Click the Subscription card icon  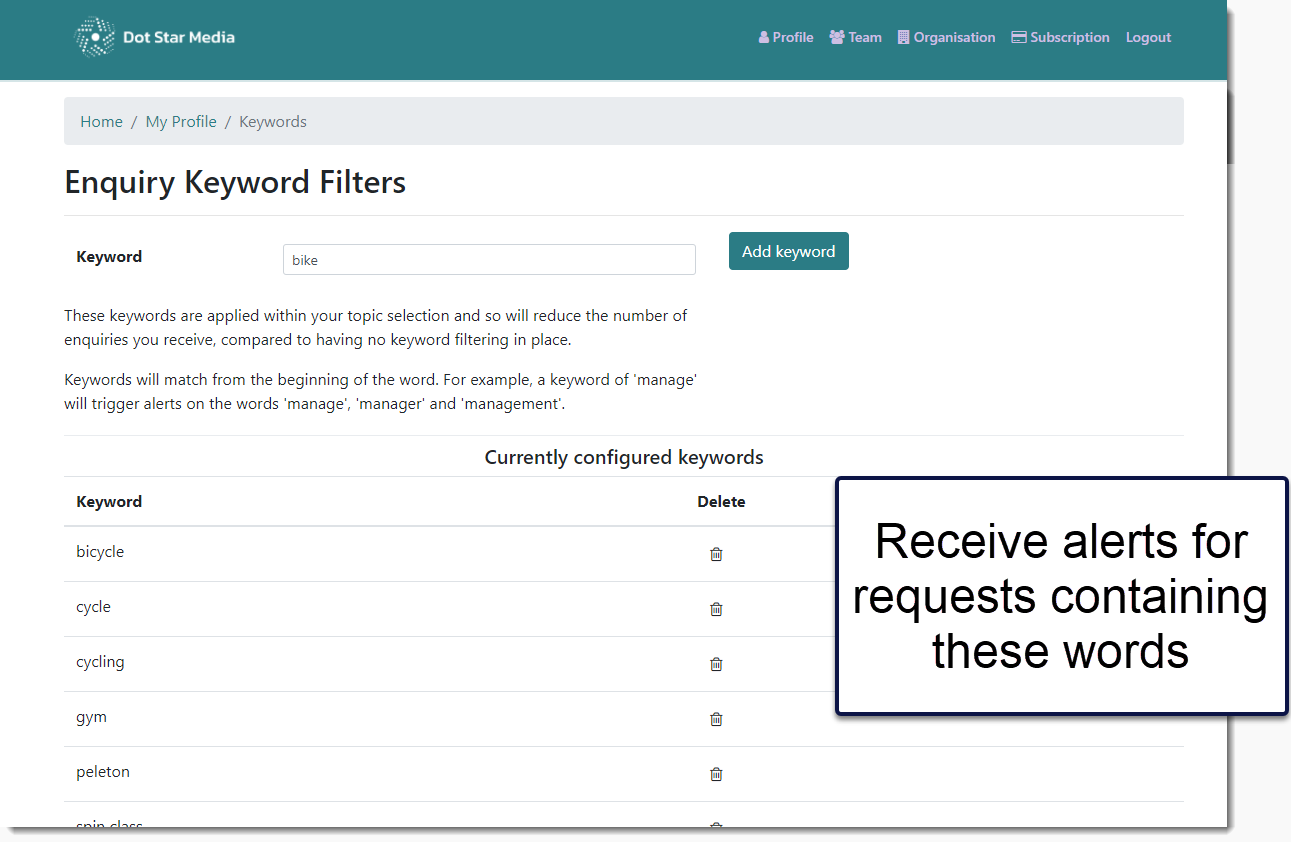[1019, 36]
